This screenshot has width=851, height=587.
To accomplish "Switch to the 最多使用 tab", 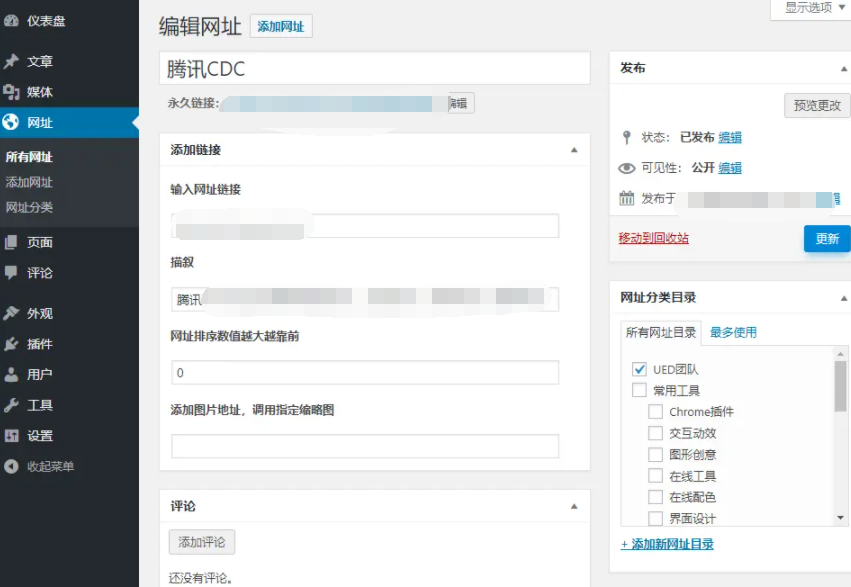I will 733,332.
